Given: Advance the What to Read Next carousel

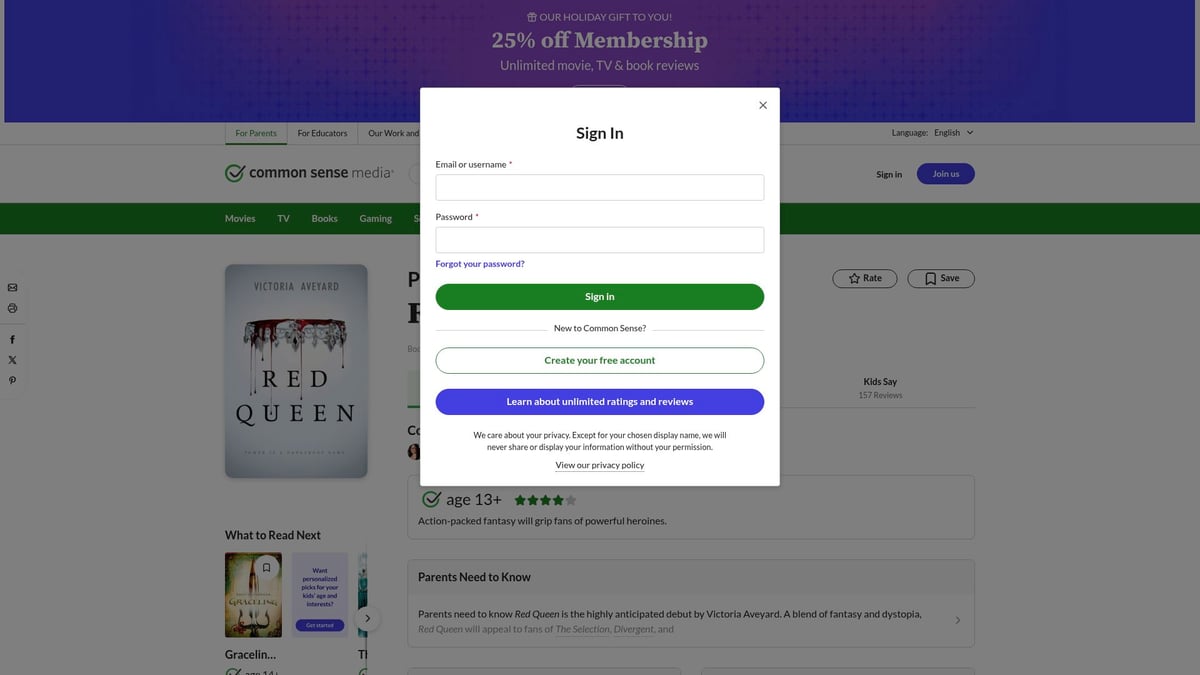Looking at the screenshot, I should [367, 618].
